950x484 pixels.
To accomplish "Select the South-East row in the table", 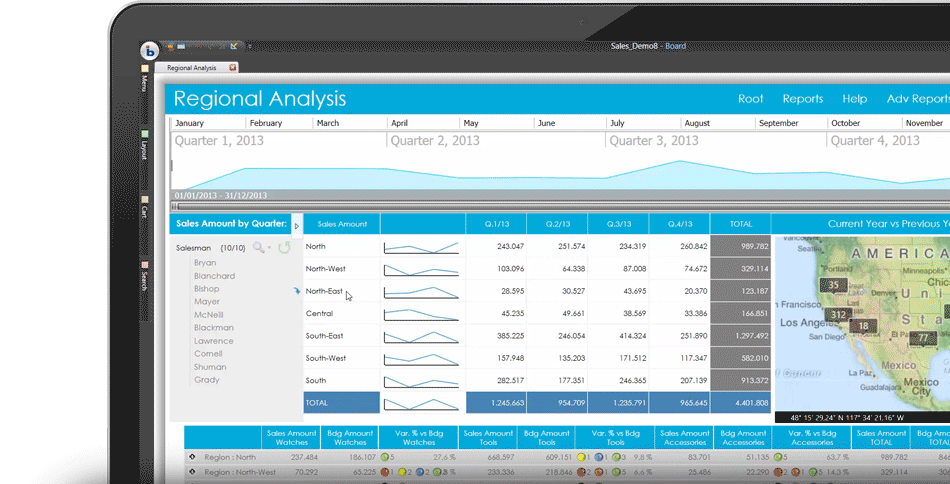I will coord(325,336).
